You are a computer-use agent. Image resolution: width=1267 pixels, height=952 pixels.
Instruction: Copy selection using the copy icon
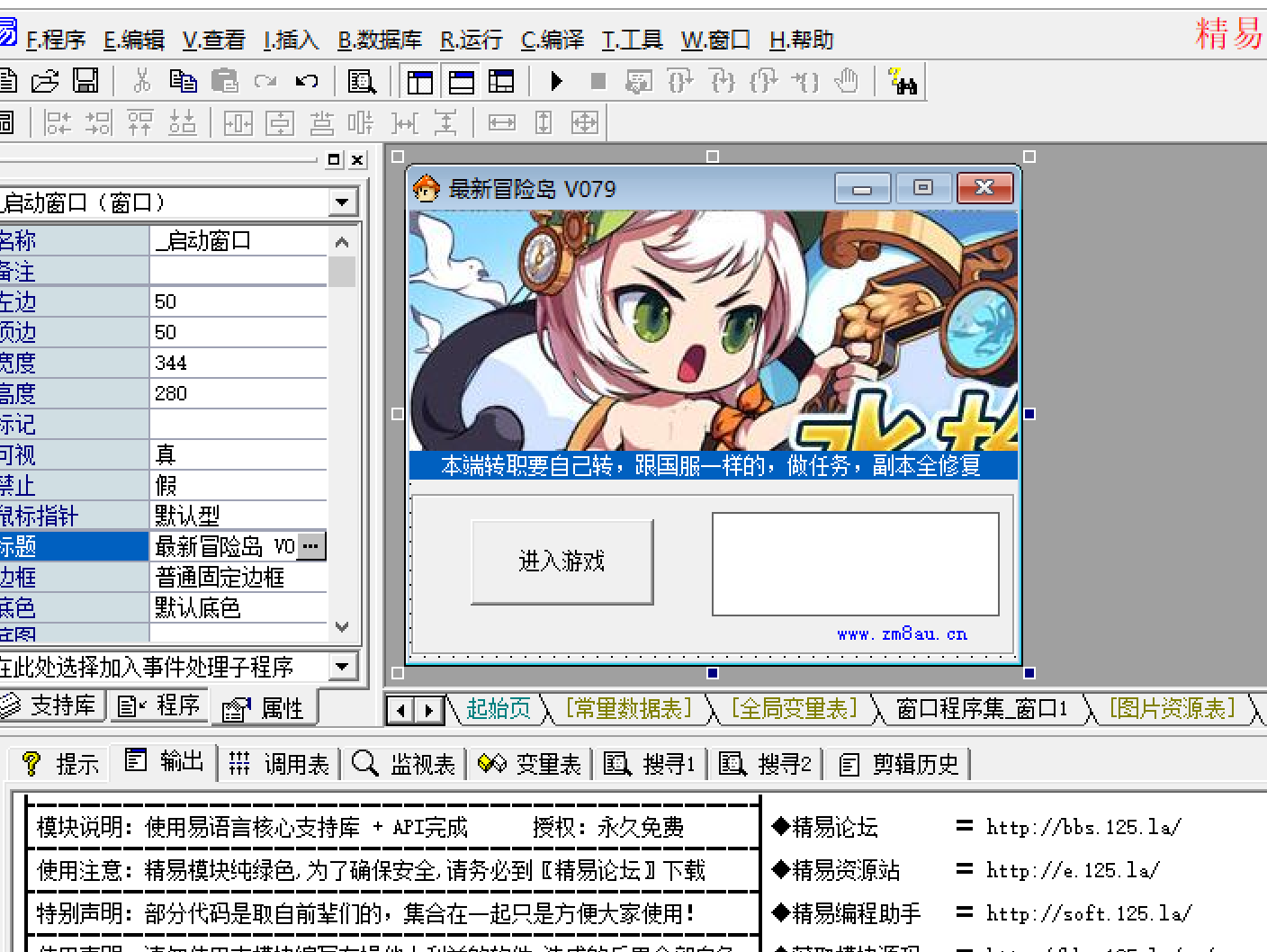pyautogui.click(x=183, y=82)
